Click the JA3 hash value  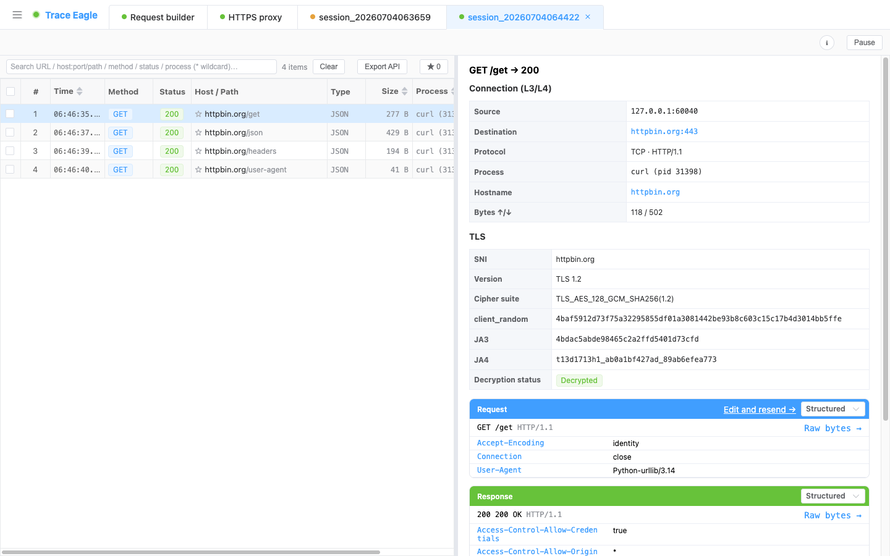coord(627,339)
